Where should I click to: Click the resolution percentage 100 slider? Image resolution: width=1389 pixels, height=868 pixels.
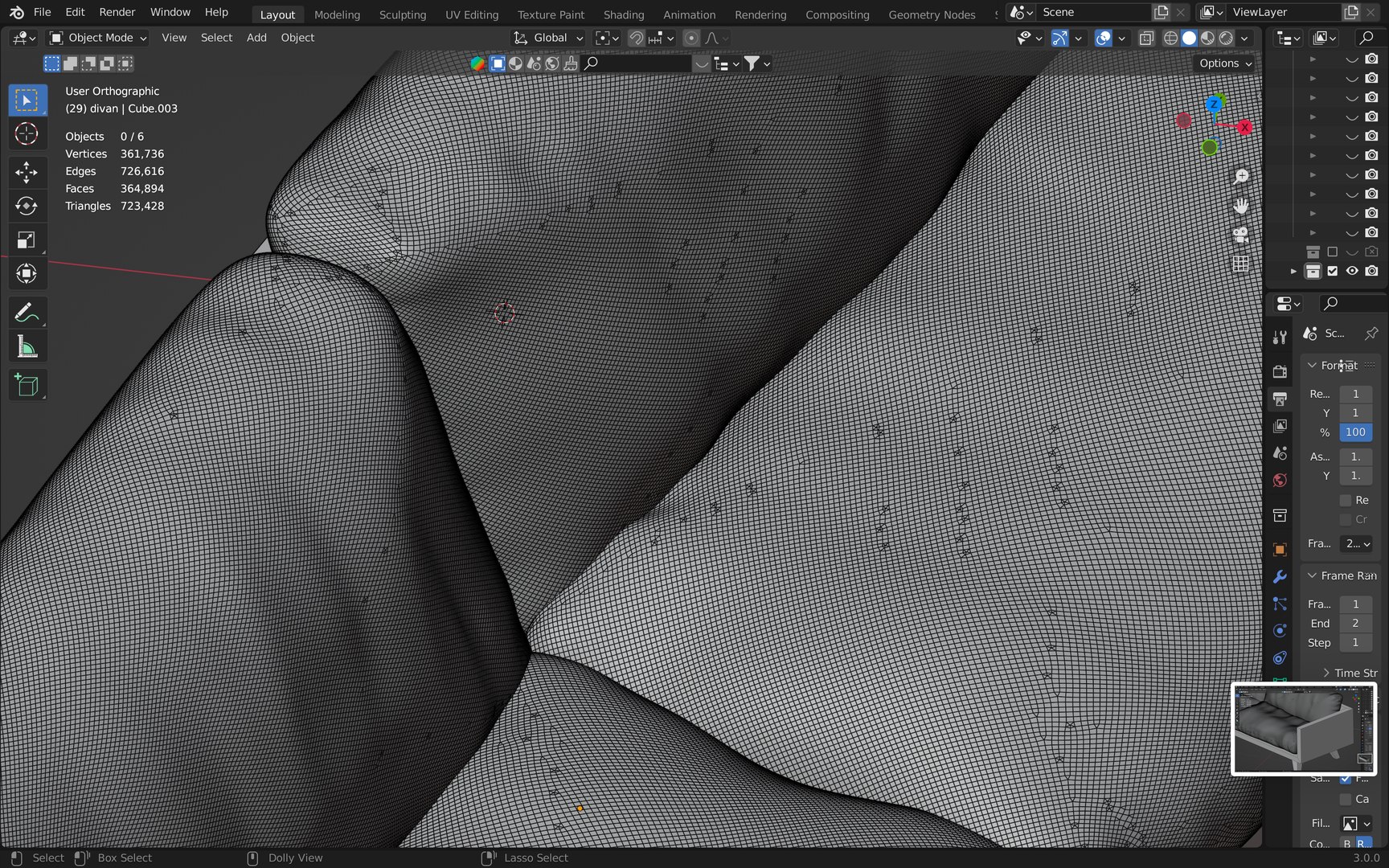tap(1356, 432)
